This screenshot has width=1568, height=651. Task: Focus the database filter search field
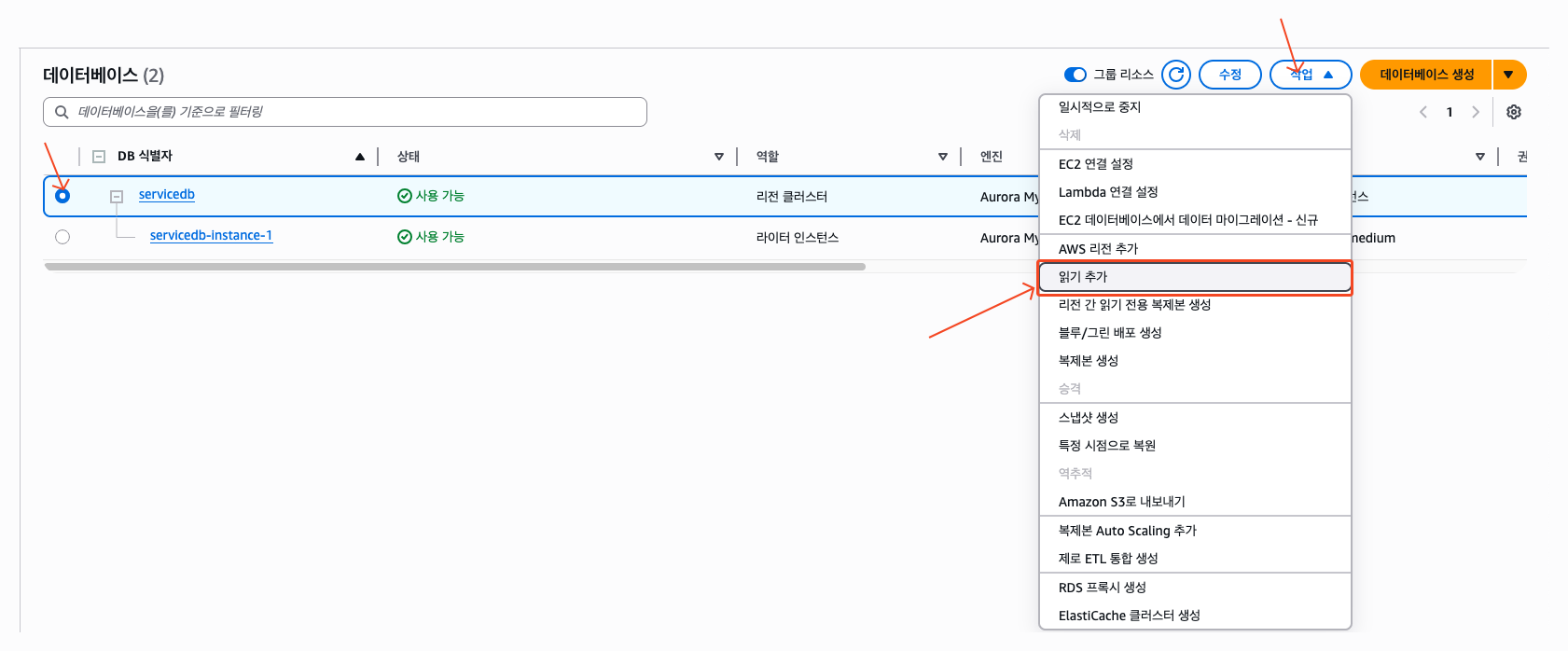coord(345,112)
